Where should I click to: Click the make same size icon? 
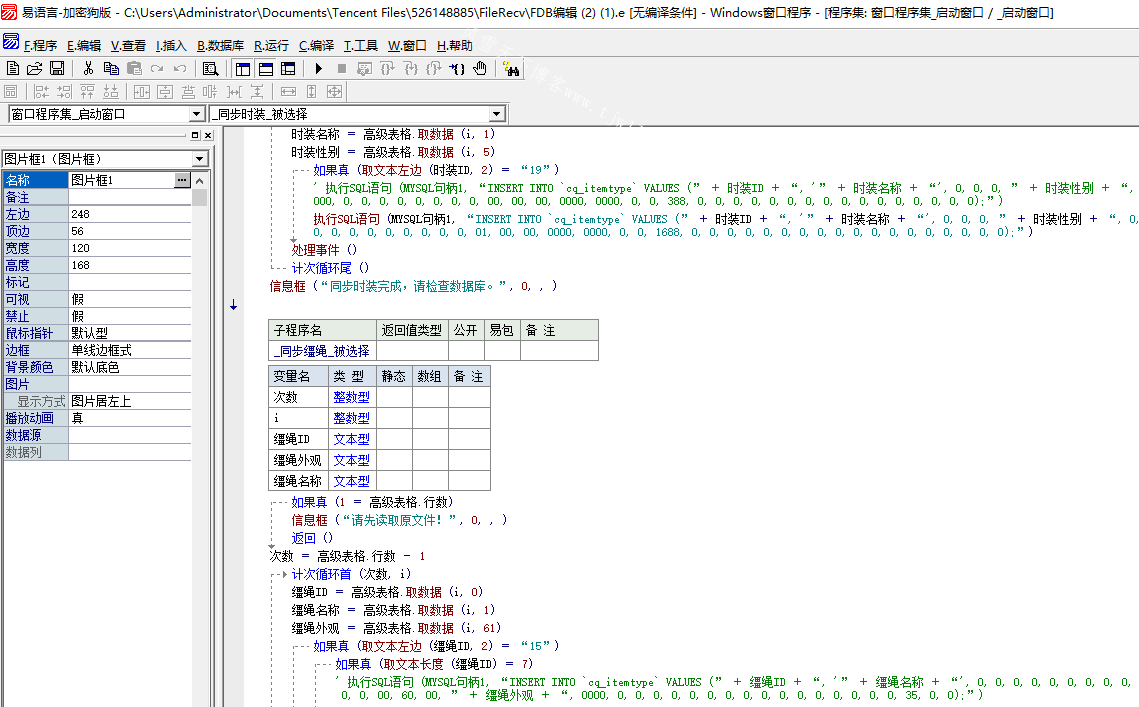coord(334,92)
